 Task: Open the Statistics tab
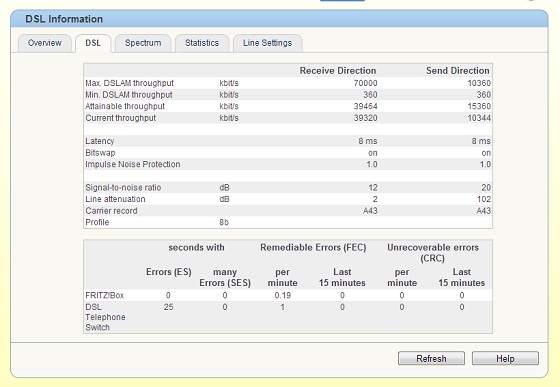[x=202, y=43]
